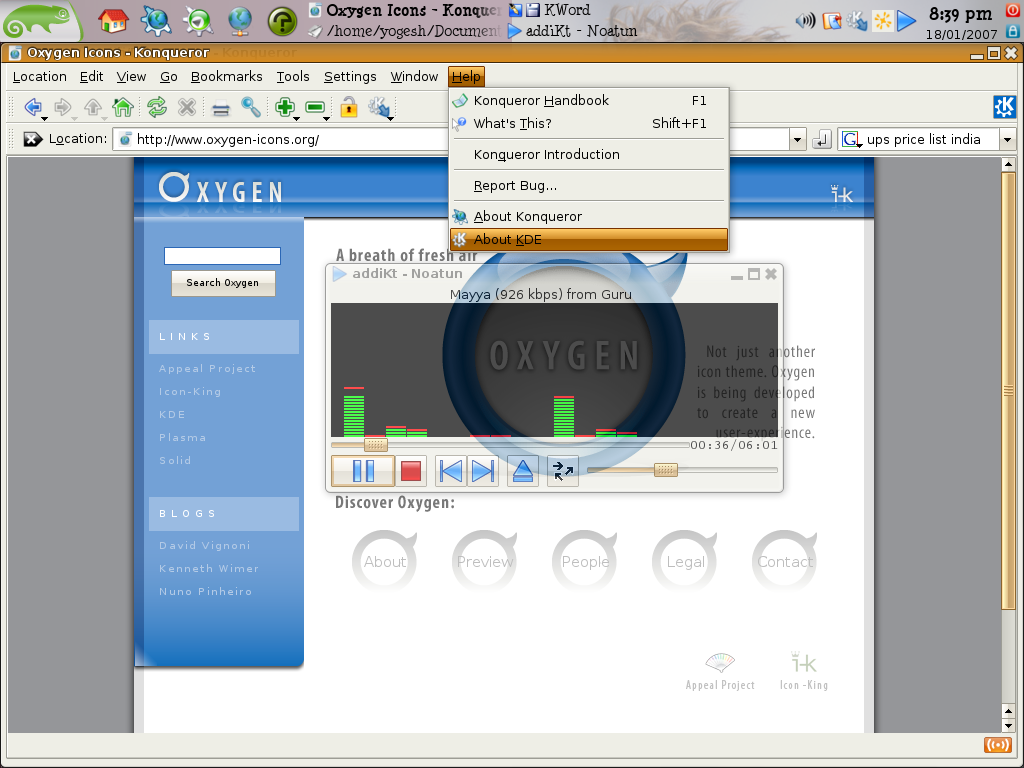The width and height of the screenshot is (1024, 768).
Task: Click the location URL address field
Action: [451, 139]
